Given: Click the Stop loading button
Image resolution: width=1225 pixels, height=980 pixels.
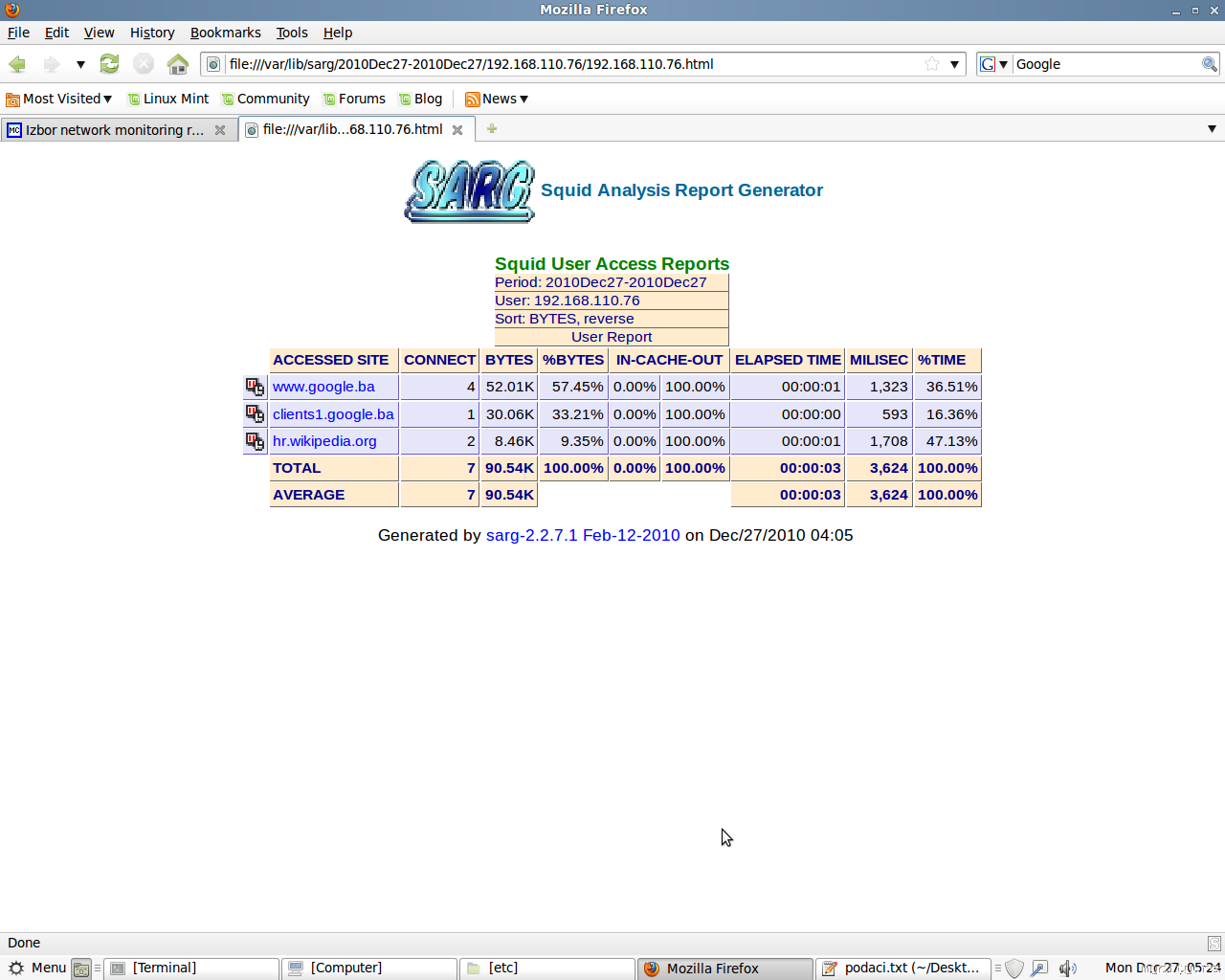Looking at the screenshot, I should (x=144, y=64).
